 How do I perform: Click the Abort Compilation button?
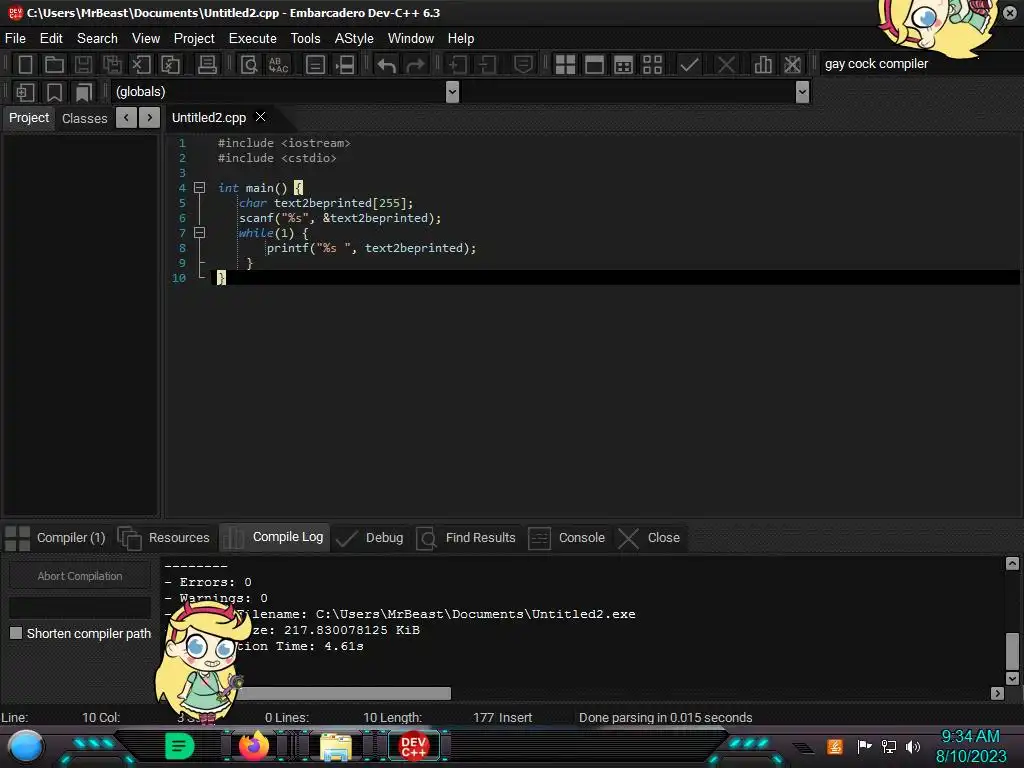(80, 576)
